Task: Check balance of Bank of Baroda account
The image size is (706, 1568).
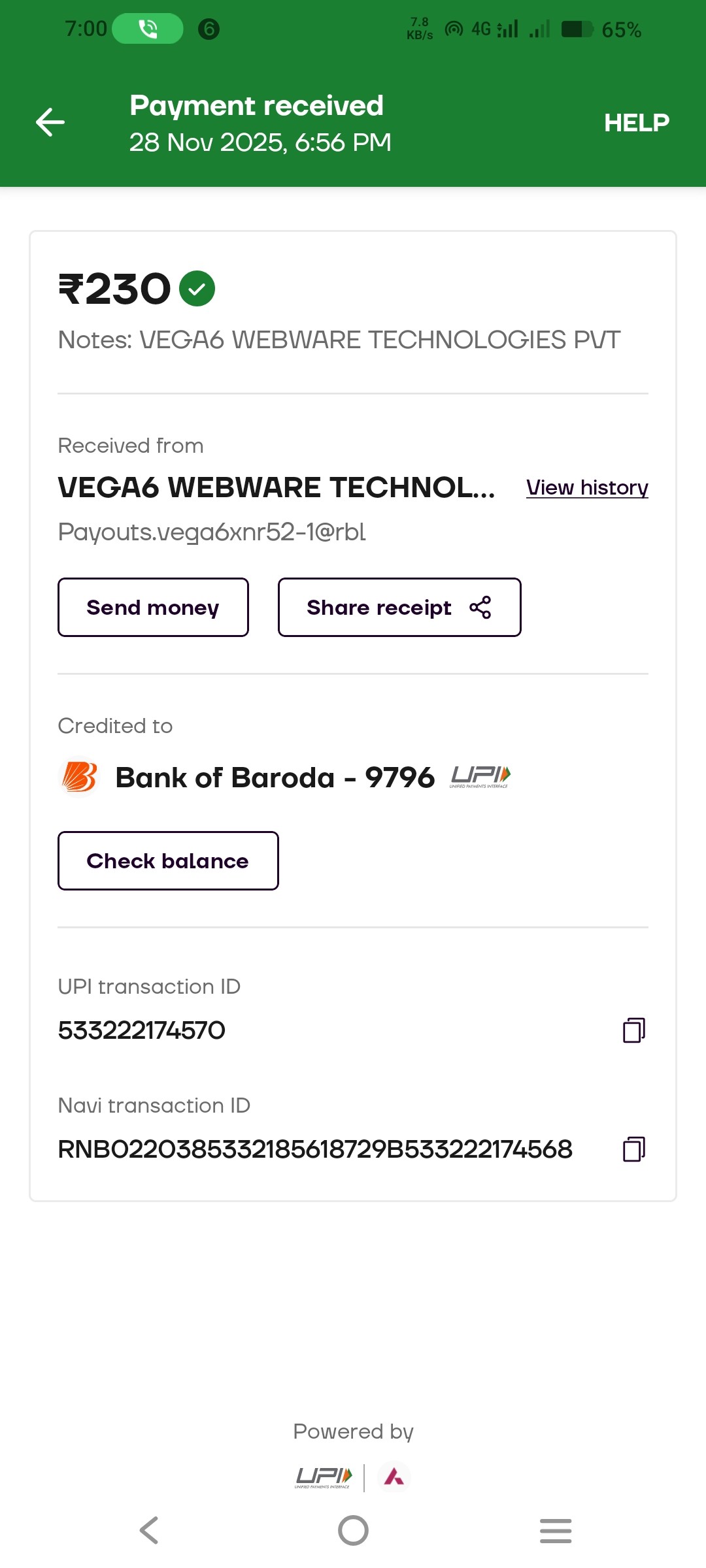Action: [168, 861]
